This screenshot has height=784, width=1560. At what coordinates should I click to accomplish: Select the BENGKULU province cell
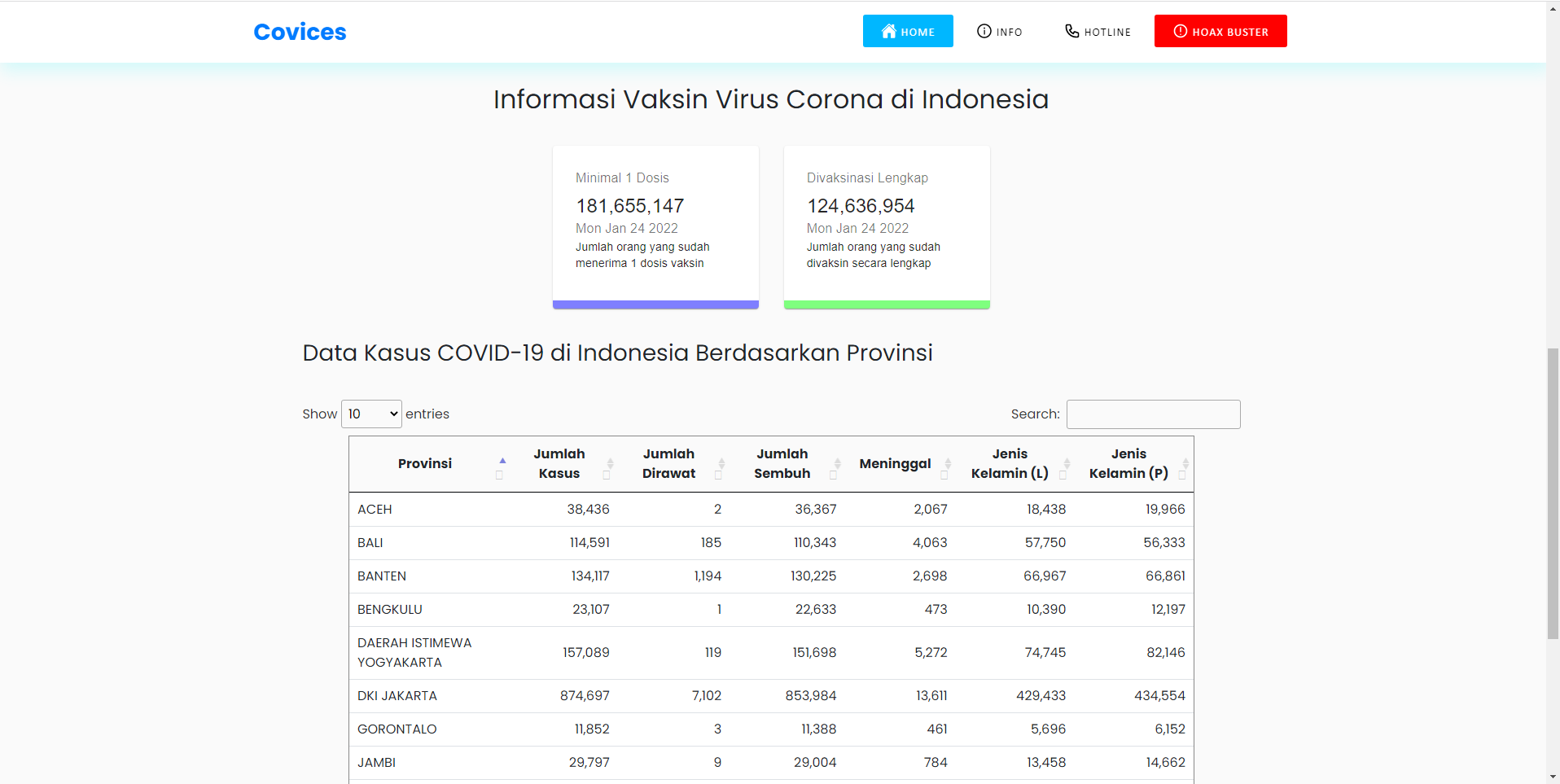(431, 610)
